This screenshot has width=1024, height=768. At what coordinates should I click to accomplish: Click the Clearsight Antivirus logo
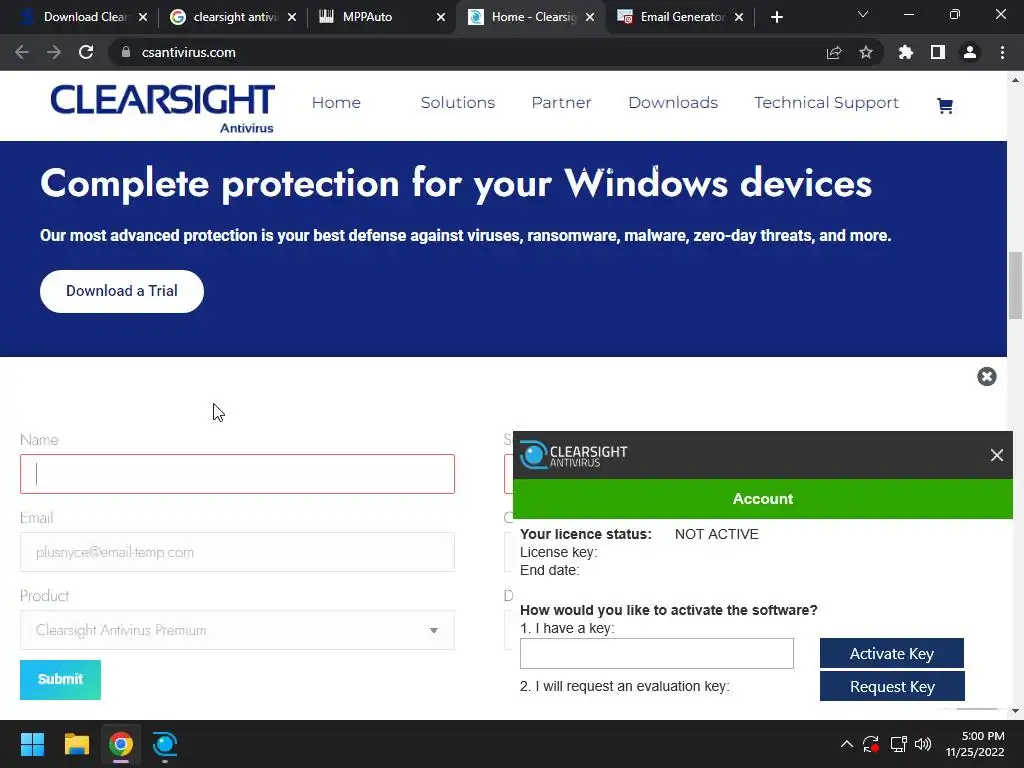163,108
